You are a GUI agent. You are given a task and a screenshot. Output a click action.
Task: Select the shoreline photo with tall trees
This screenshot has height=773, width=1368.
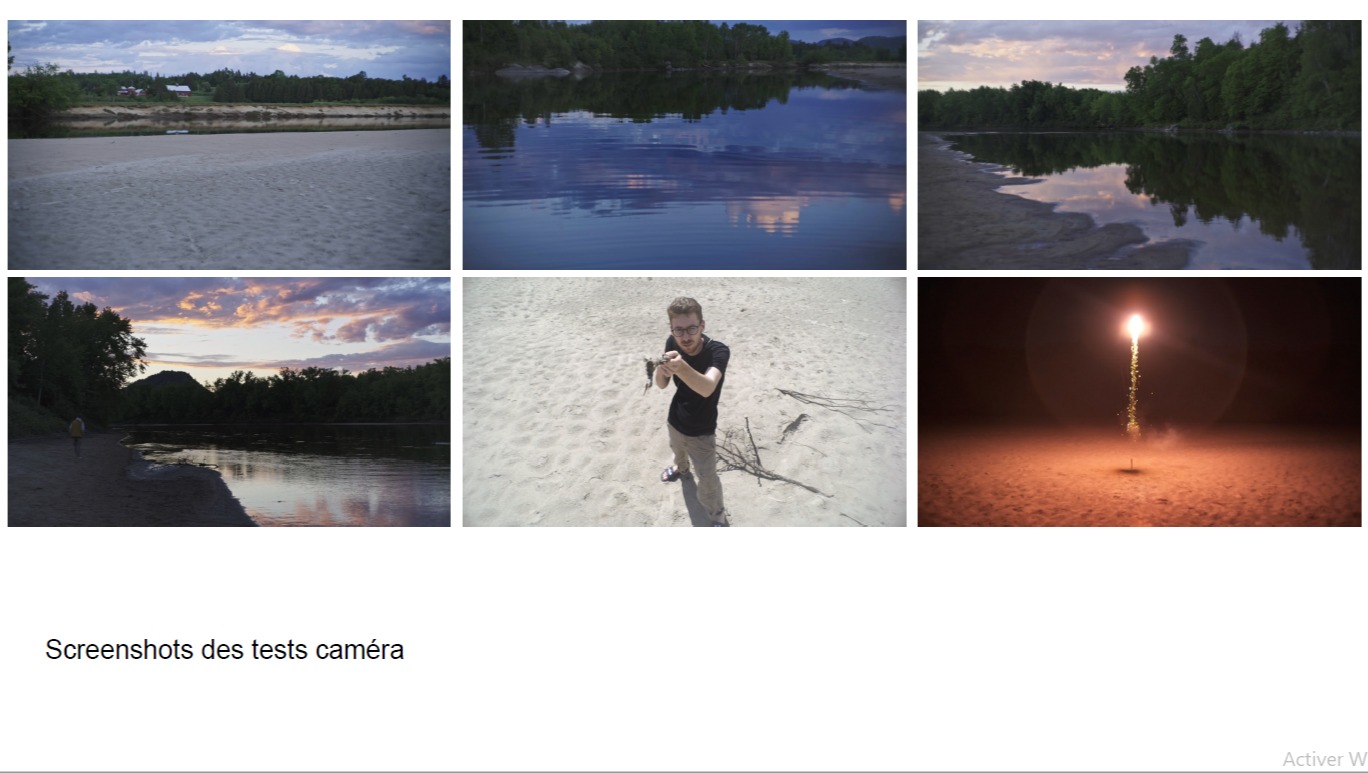pyautogui.click(x=1139, y=145)
